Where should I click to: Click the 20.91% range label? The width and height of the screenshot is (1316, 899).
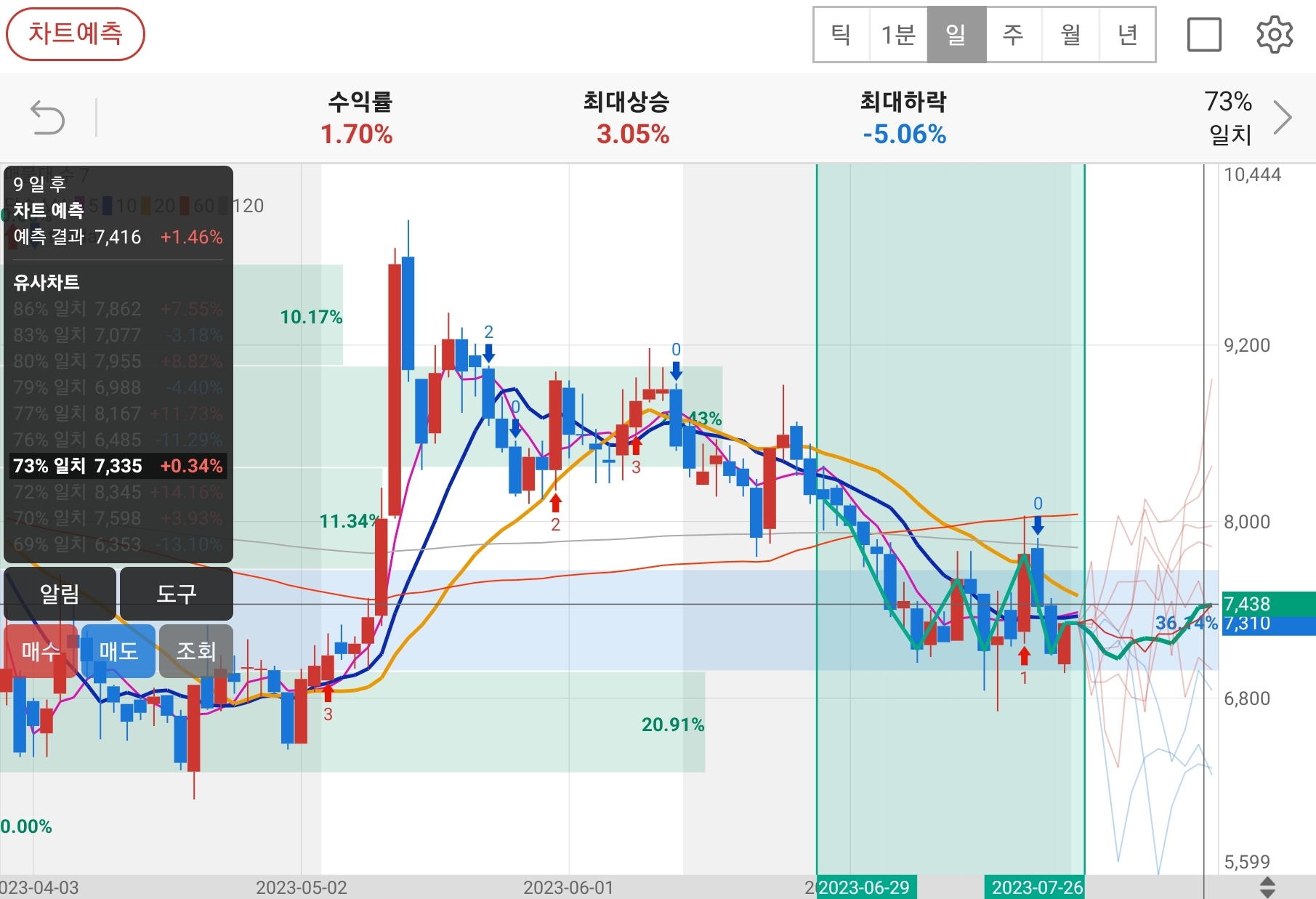[673, 725]
